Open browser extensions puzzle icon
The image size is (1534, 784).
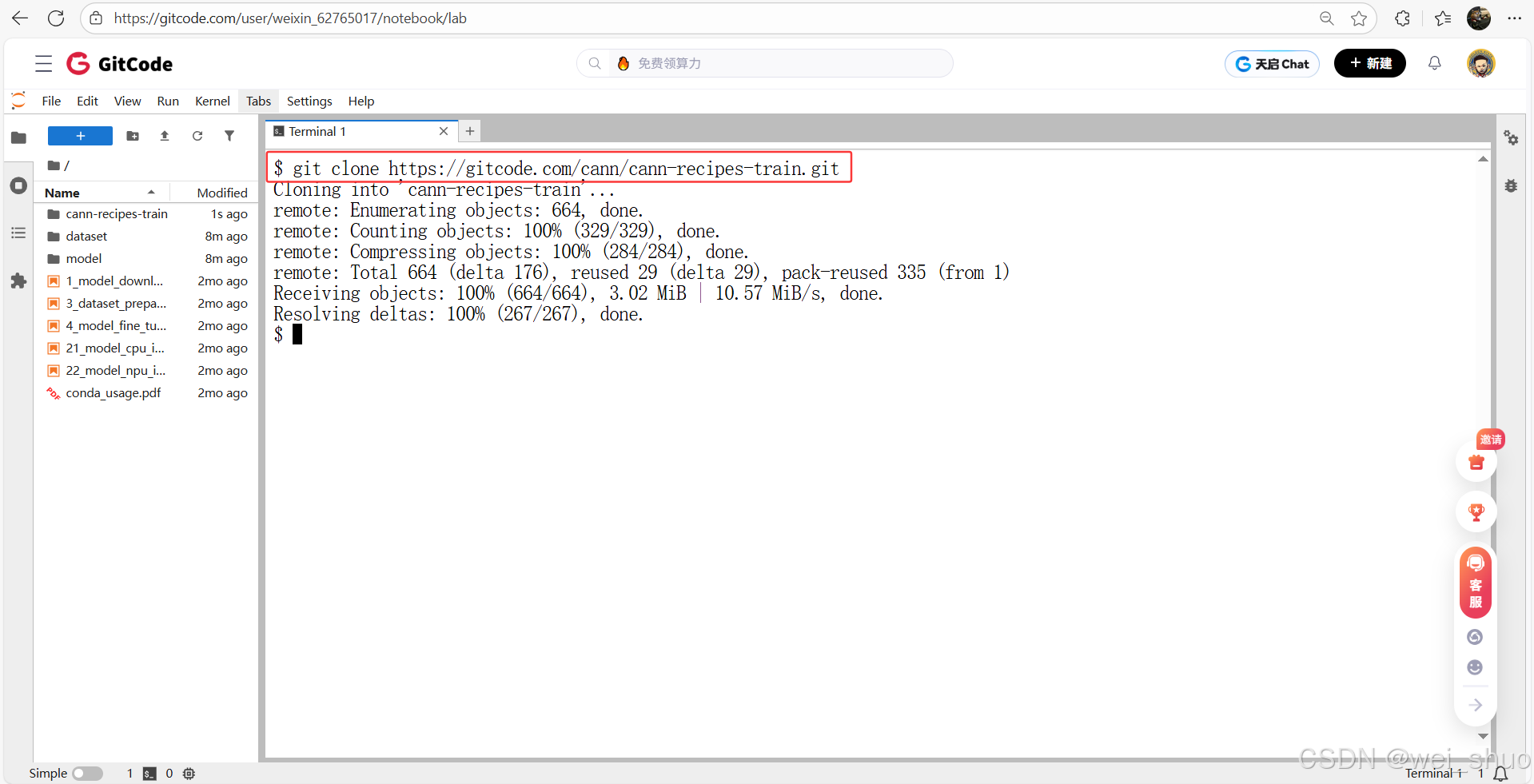tap(1403, 18)
